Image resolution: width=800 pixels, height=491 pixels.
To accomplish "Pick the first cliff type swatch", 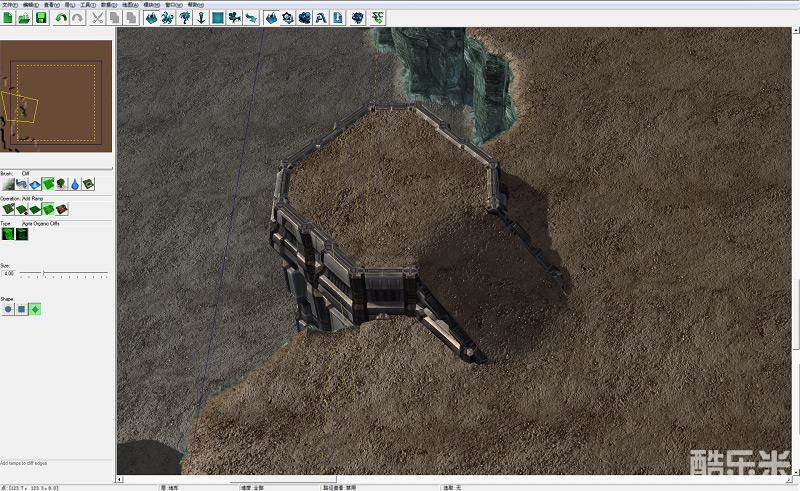I will click(x=8, y=235).
